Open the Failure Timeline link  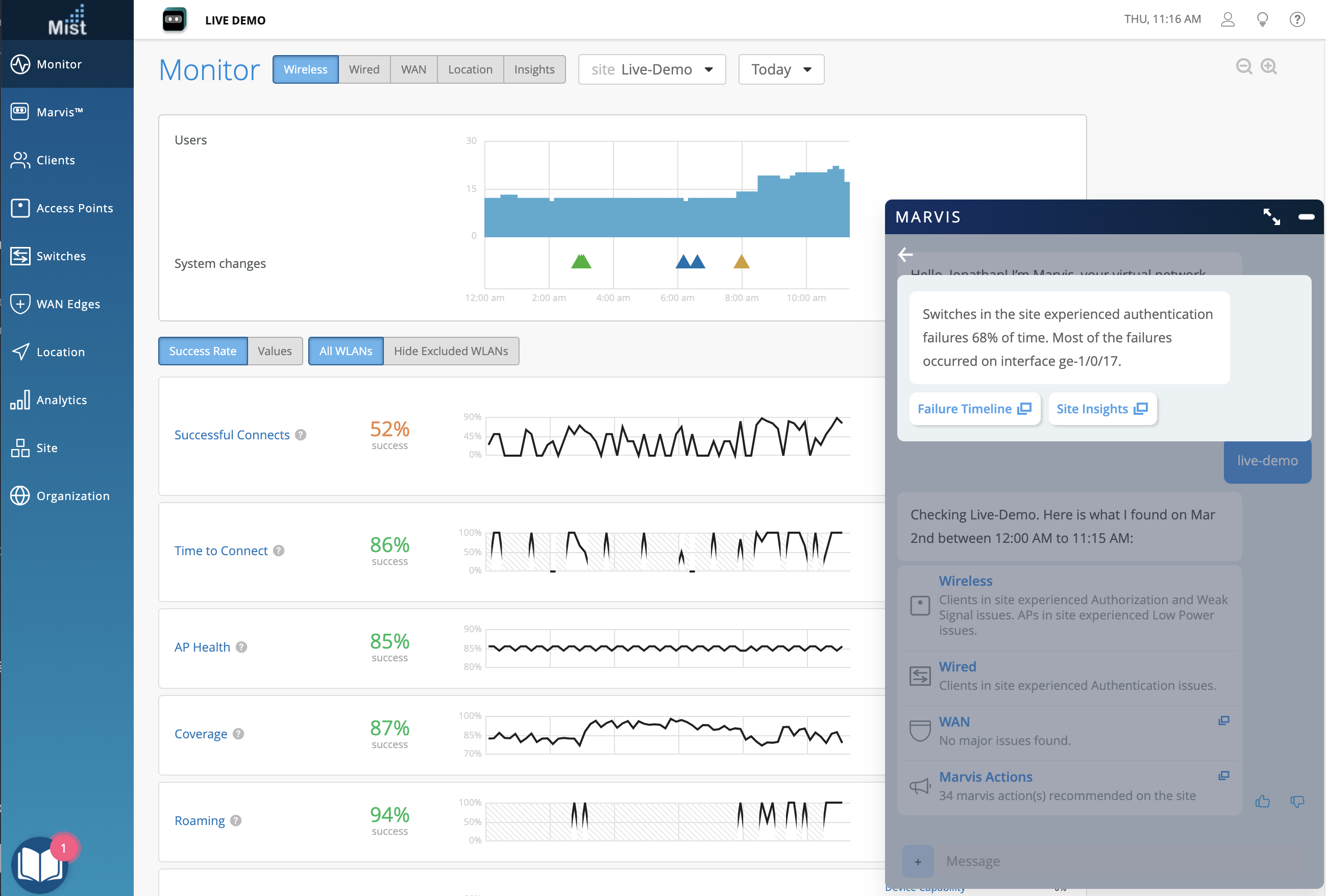point(974,409)
